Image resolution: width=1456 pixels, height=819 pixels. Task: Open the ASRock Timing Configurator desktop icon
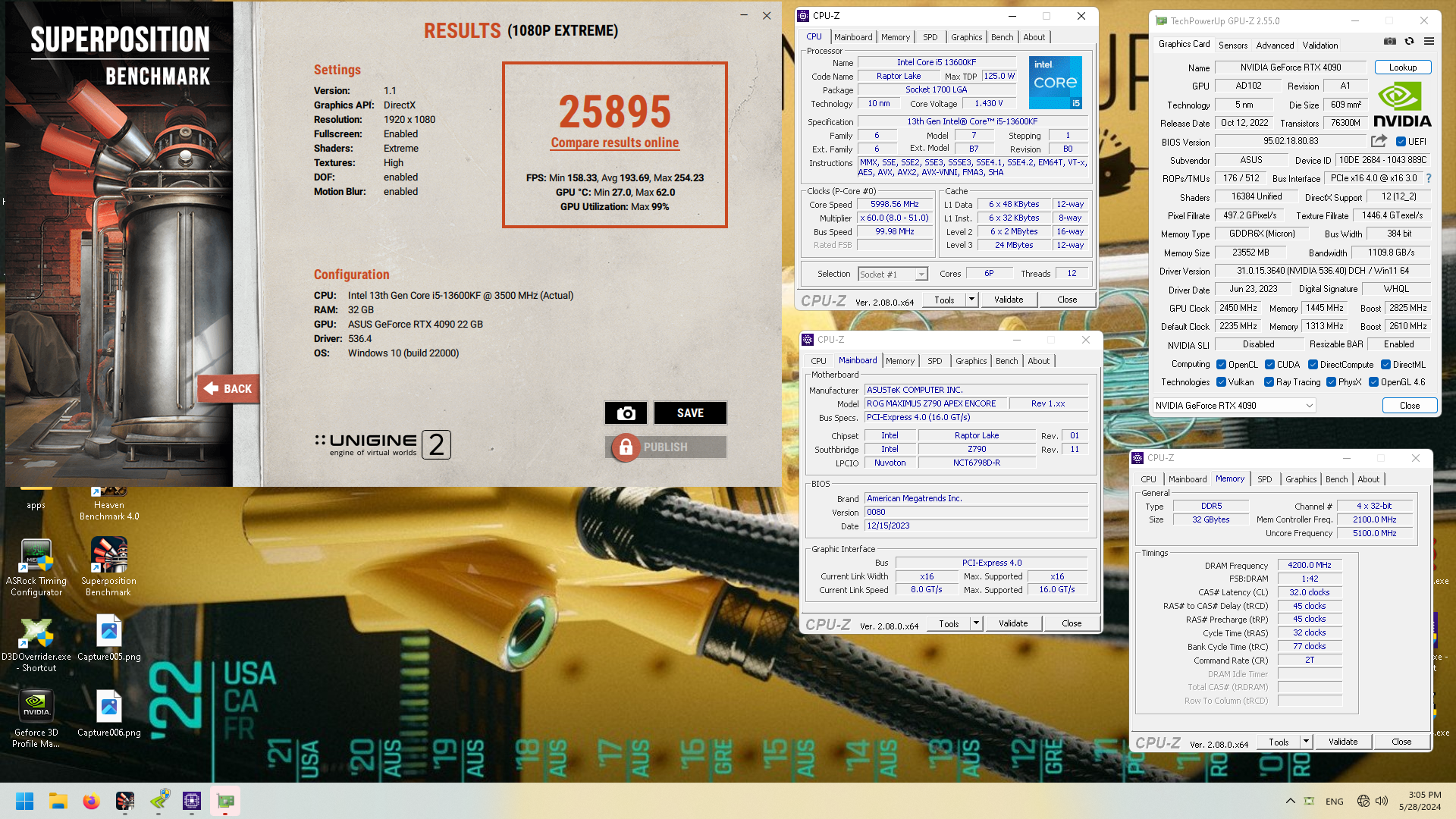[x=36, y=566]
